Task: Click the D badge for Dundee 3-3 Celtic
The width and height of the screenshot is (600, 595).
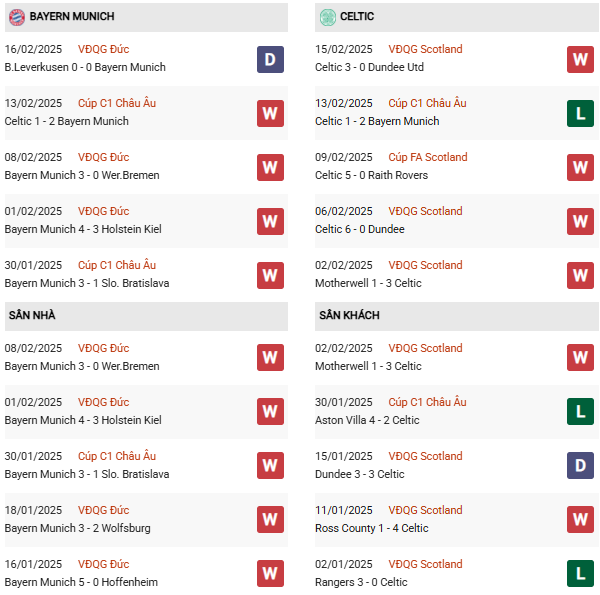Action: point(581,465)
